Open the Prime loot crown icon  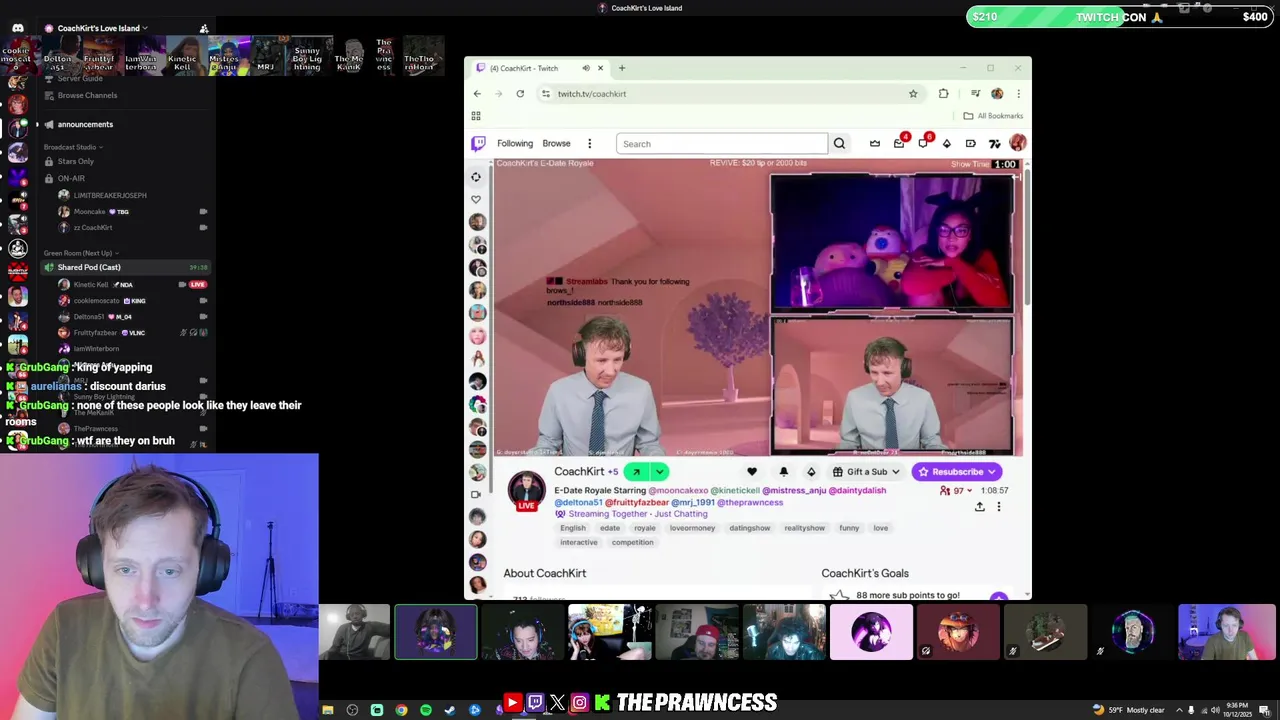(875, 144)
